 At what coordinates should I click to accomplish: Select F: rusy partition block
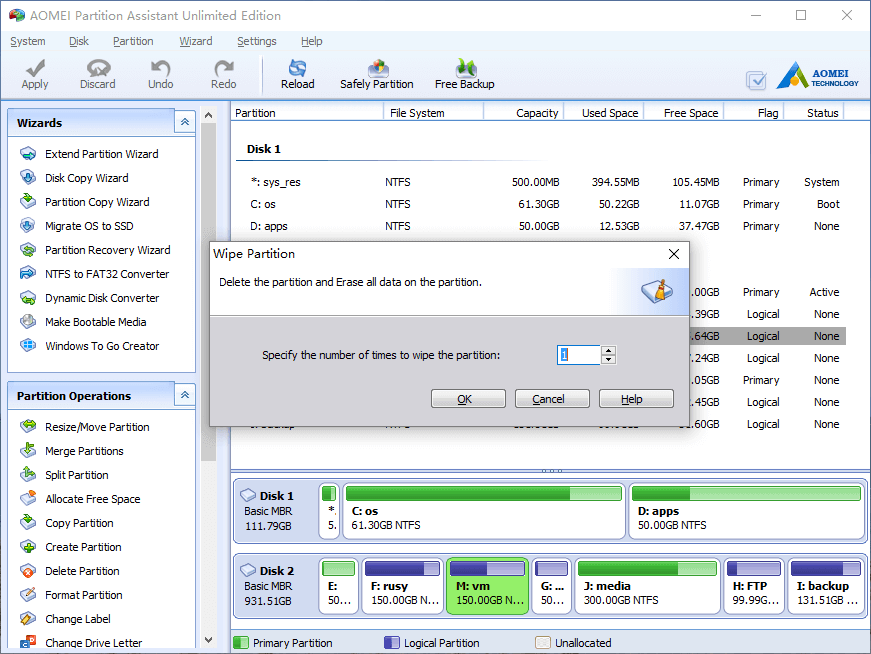click(x=403, y=586)
